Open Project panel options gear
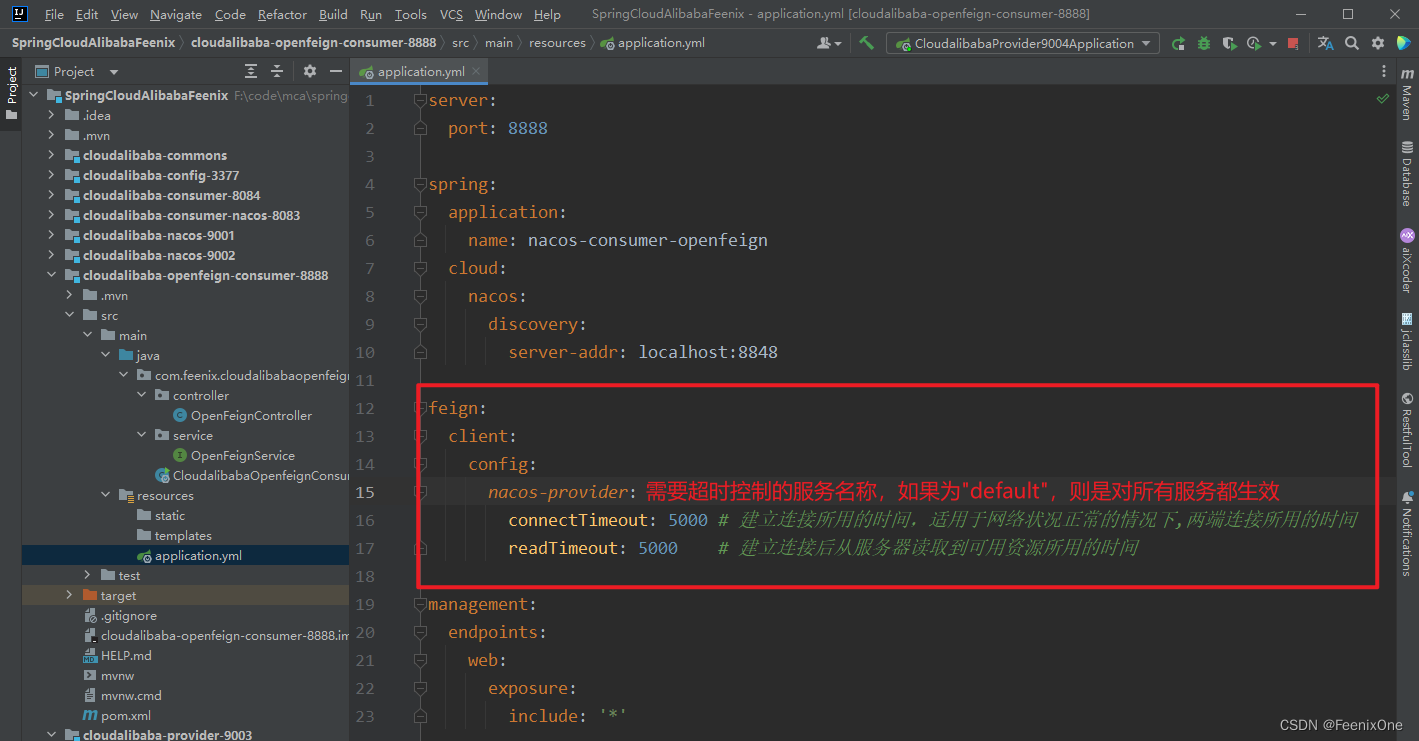Screen dimensions: 1419x741 pyautogui.click(x=310, y=71)
